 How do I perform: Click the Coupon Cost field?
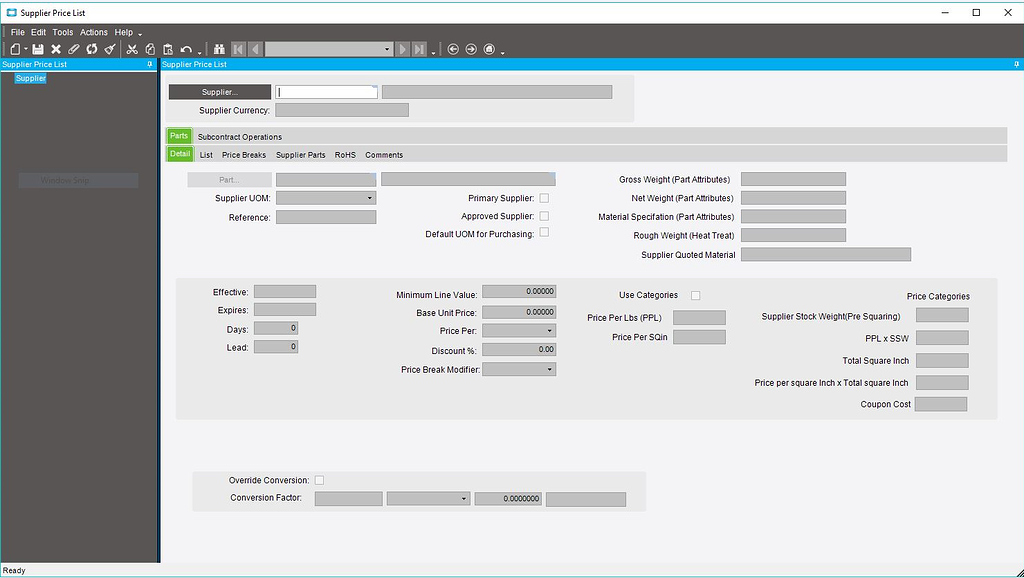tap(941, 404)
